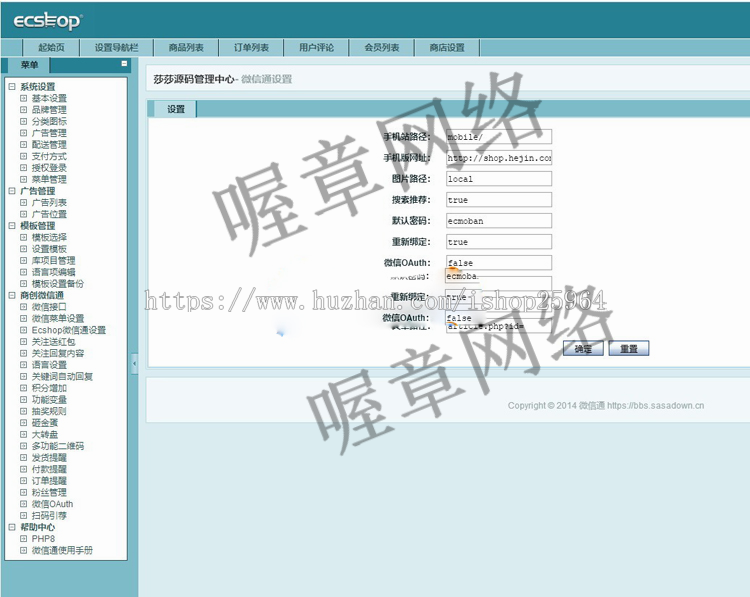Open 菜单管理 menu item
750x597 pixels.
coord(49,179)
